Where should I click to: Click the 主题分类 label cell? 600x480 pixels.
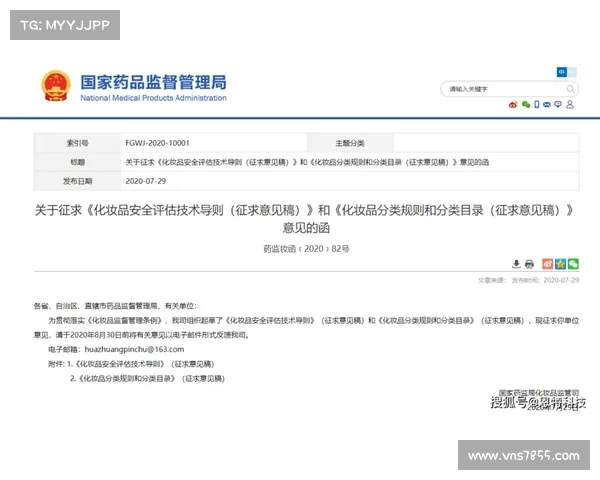pos(350,143)
